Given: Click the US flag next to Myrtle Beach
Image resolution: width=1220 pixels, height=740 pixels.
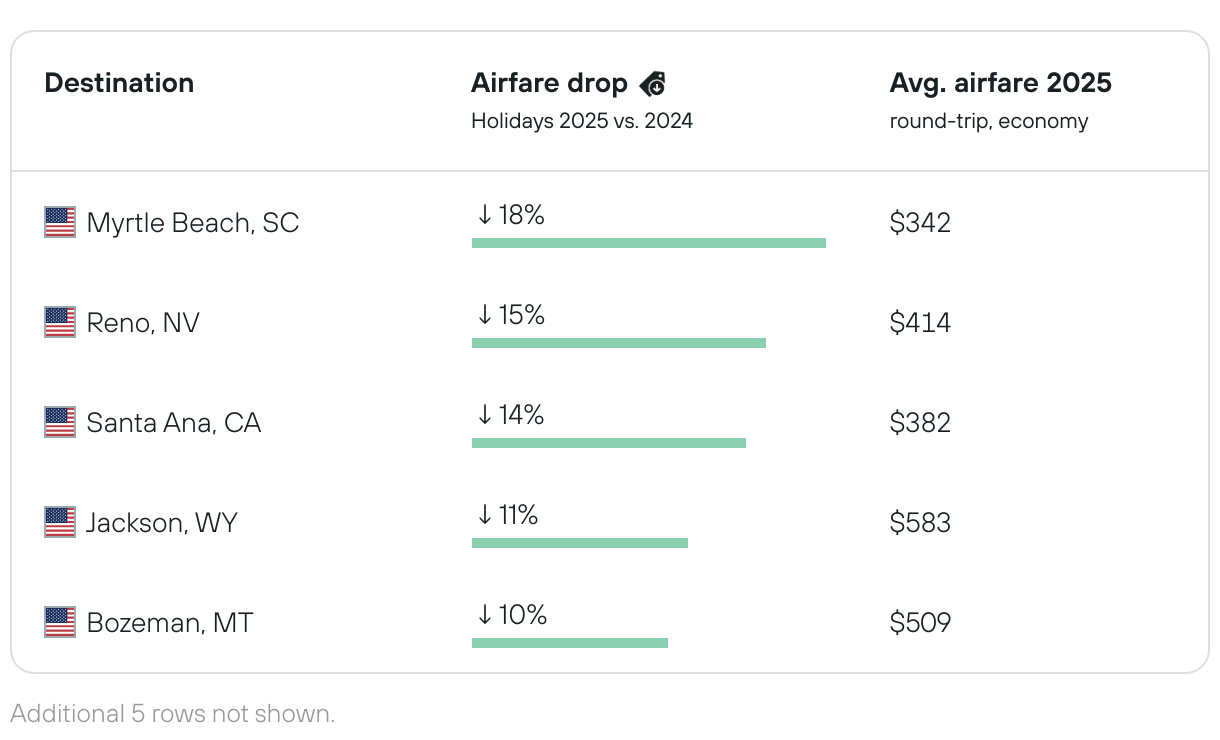Looking at the screenshot, I should pyautogui.click(x=60, y=222).
